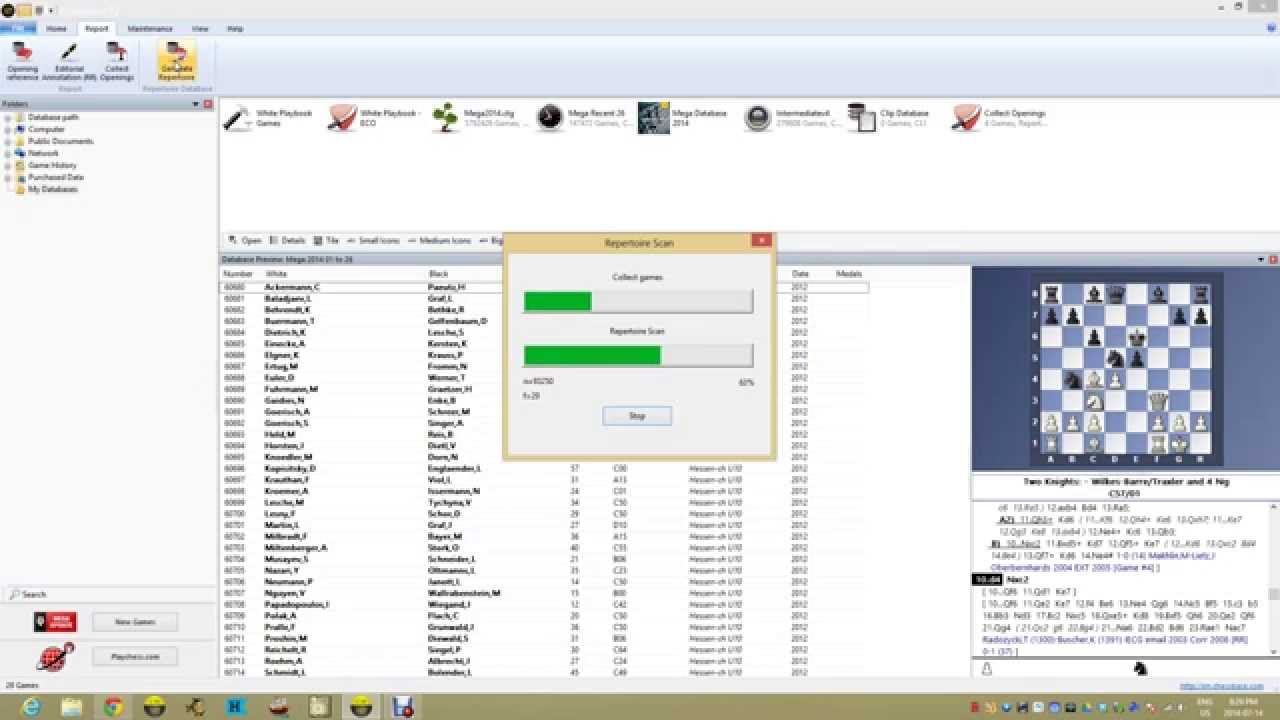Close the Folders panel
The height and width of the screenshot is (720, 1280).
[x=208, y=104]
